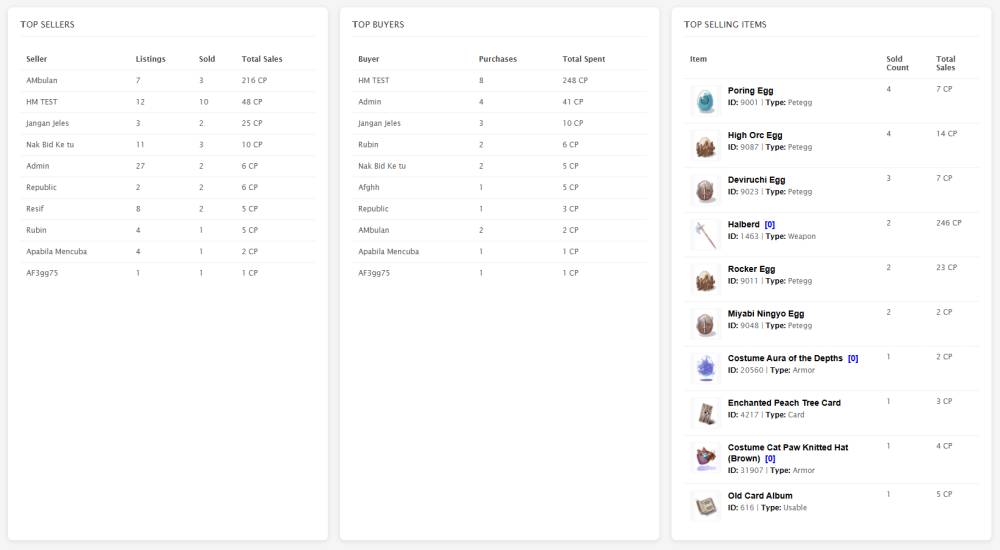Click the TOP BUYERS panel heading
The height and width of the screenshot is (550, 1000).
click(378, 24)
